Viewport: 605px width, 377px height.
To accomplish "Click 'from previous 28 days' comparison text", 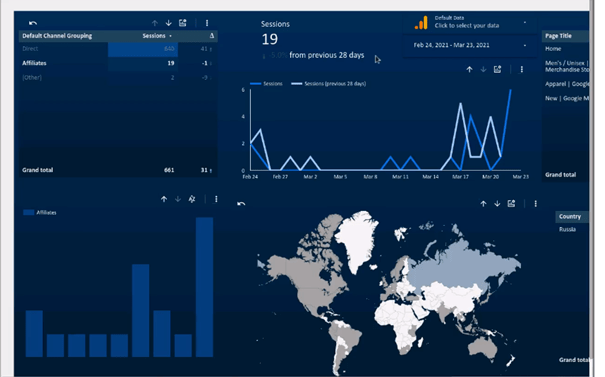I will point(326,55).
